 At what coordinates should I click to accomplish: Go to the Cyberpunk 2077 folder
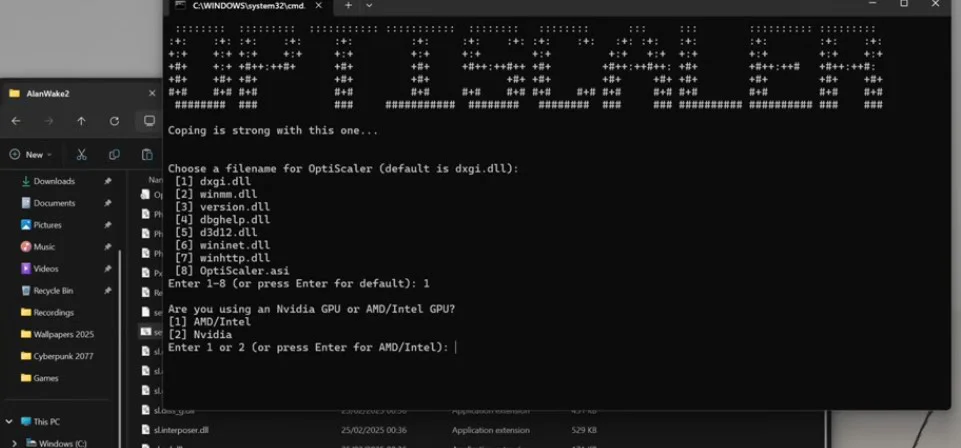(x=63, y=356)
